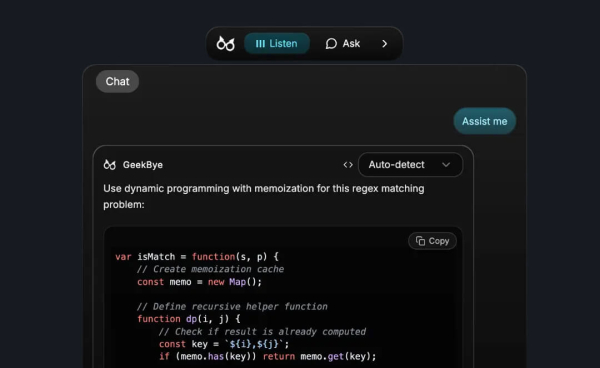The width and height of the screenshot is (600, 368).
Task: Click the line 'const key = `${i},${j}`;'
Action: pos(224,344)
